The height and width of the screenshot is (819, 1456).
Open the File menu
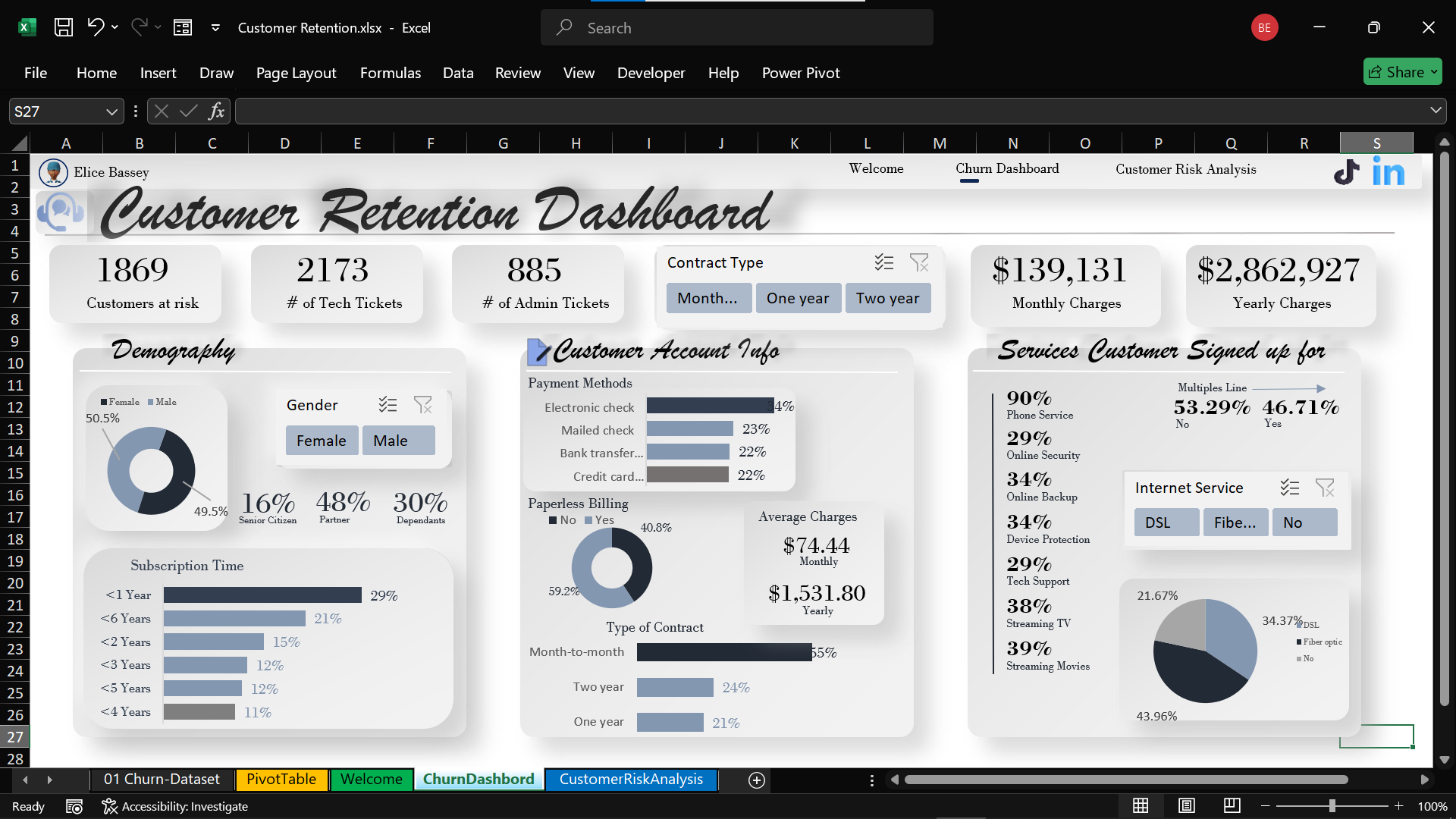click(x=36, y=73)
